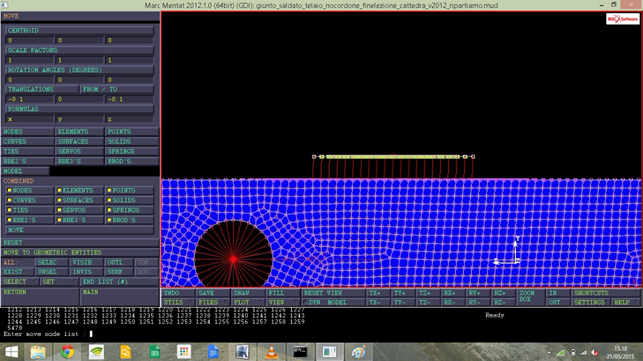
Task: Open Google Sheets taskbar icon
Action: tap(155, 352)
